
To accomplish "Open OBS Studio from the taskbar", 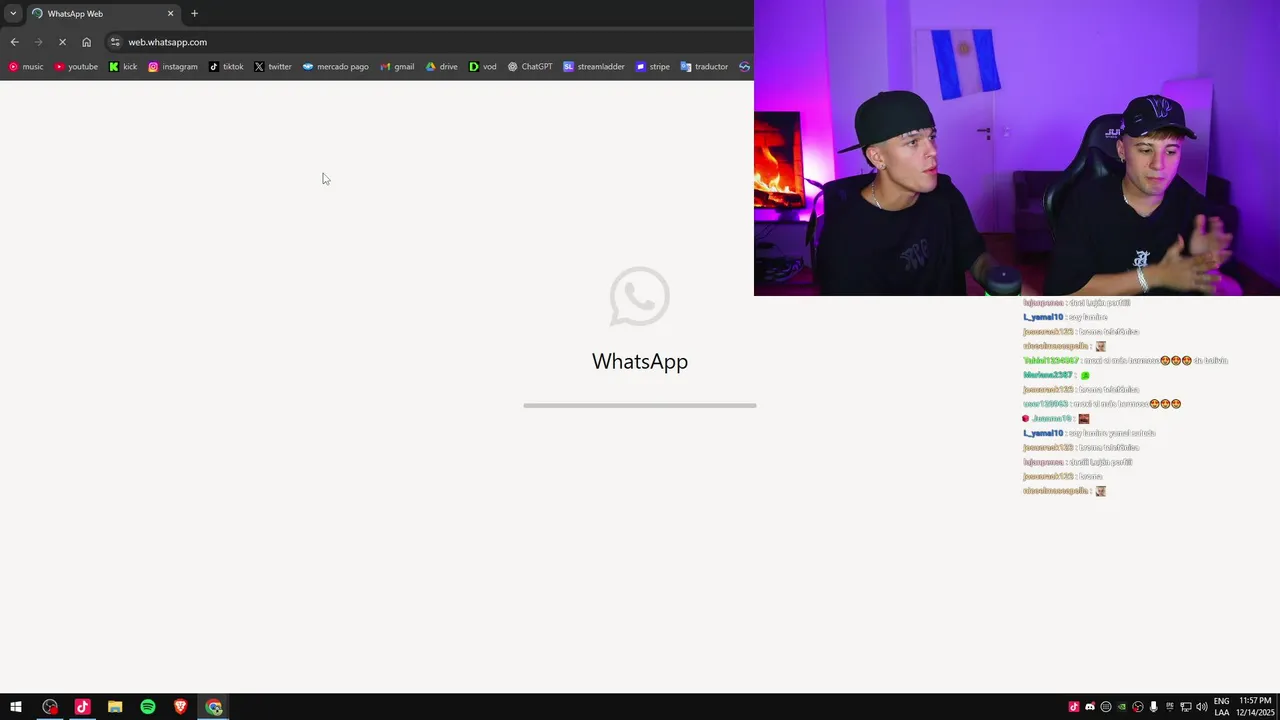I will (50, 707).
